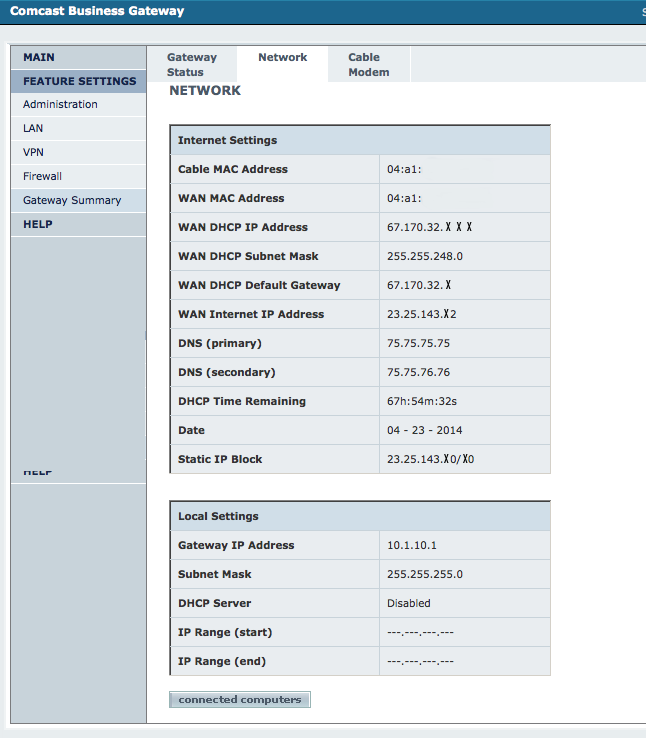Click the WAN DHCP IP Address label
Viewport: 646px width, 738px height.
pos(243,227)
